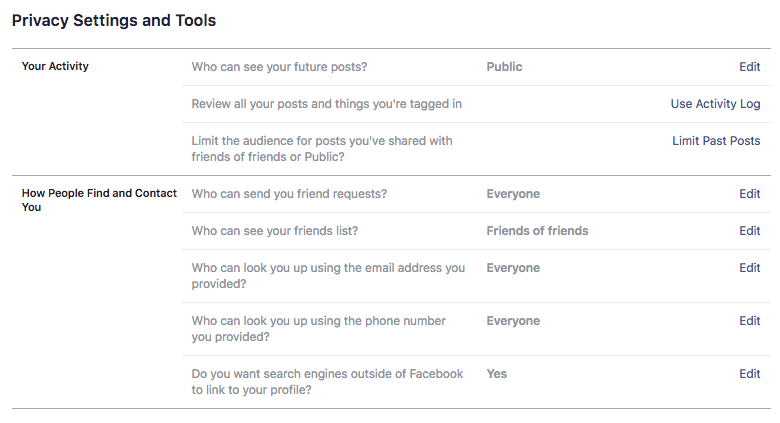Click the search engines outside of Facebook question
Viewport: 780px width, 423px height.
(x=327, y=382)
